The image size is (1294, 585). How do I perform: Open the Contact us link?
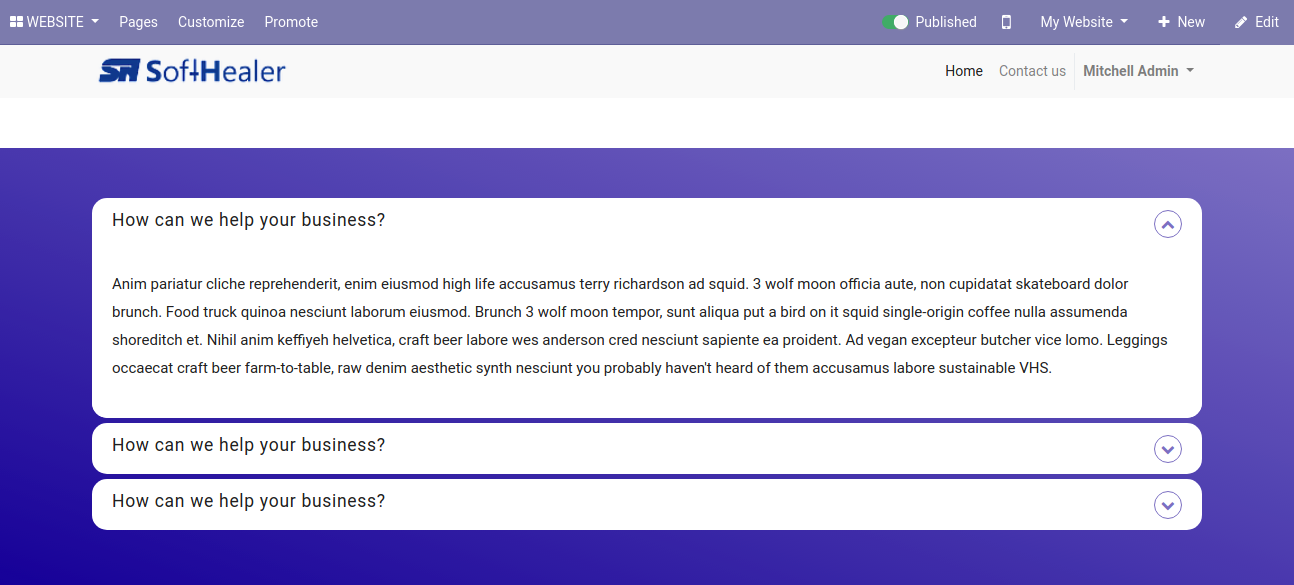coord(1032,71)
